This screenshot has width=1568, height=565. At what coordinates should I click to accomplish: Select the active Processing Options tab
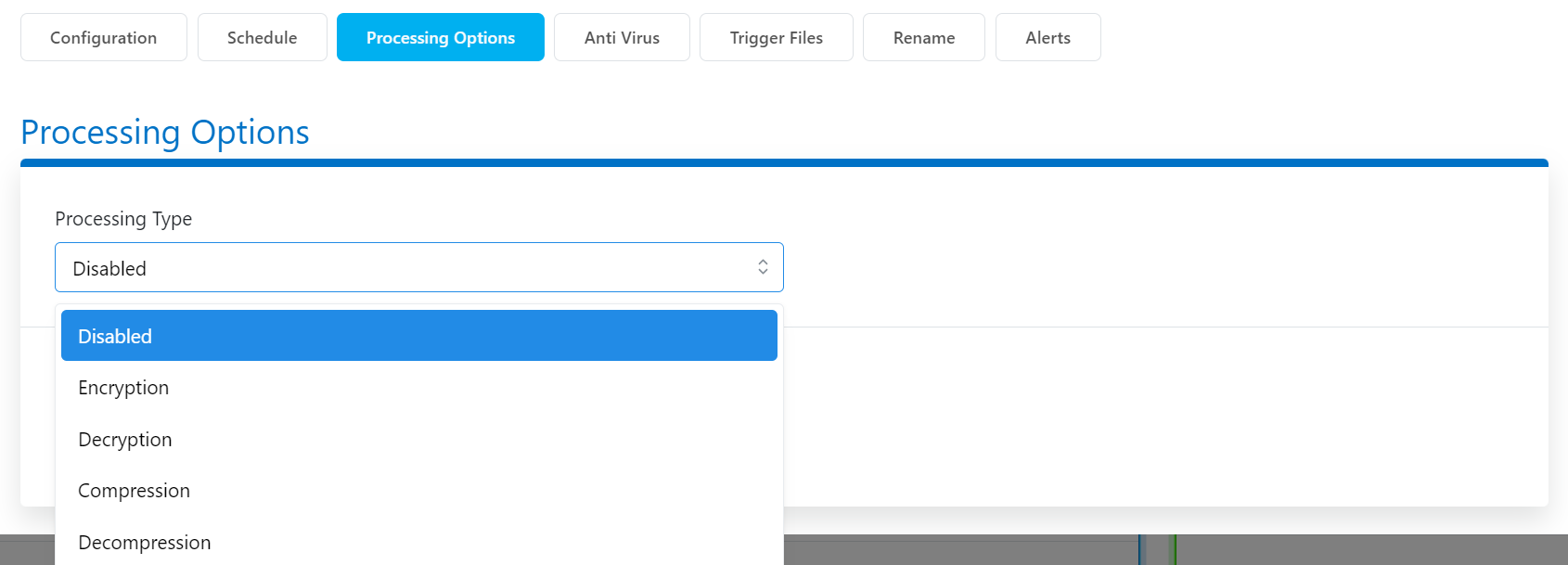pyautogui.click(x=440, y=37)
